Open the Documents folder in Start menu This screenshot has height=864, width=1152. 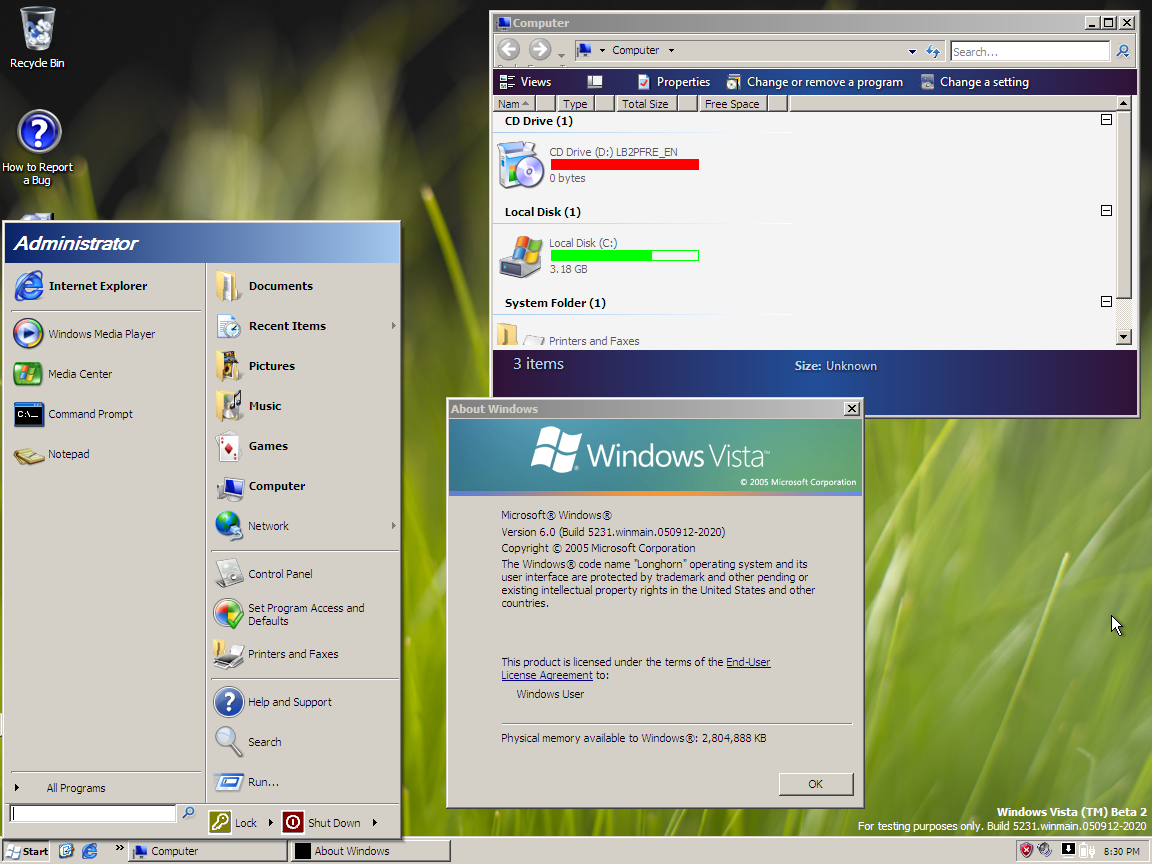pos(306,286)
